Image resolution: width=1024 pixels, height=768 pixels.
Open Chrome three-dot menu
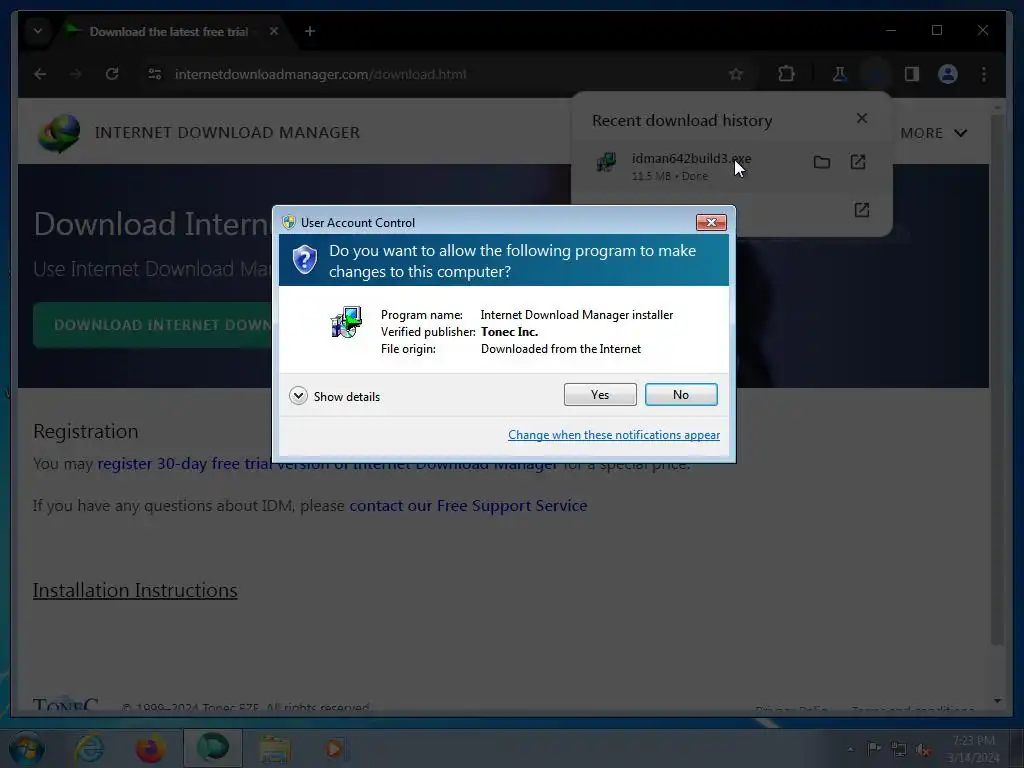point(984,74)
